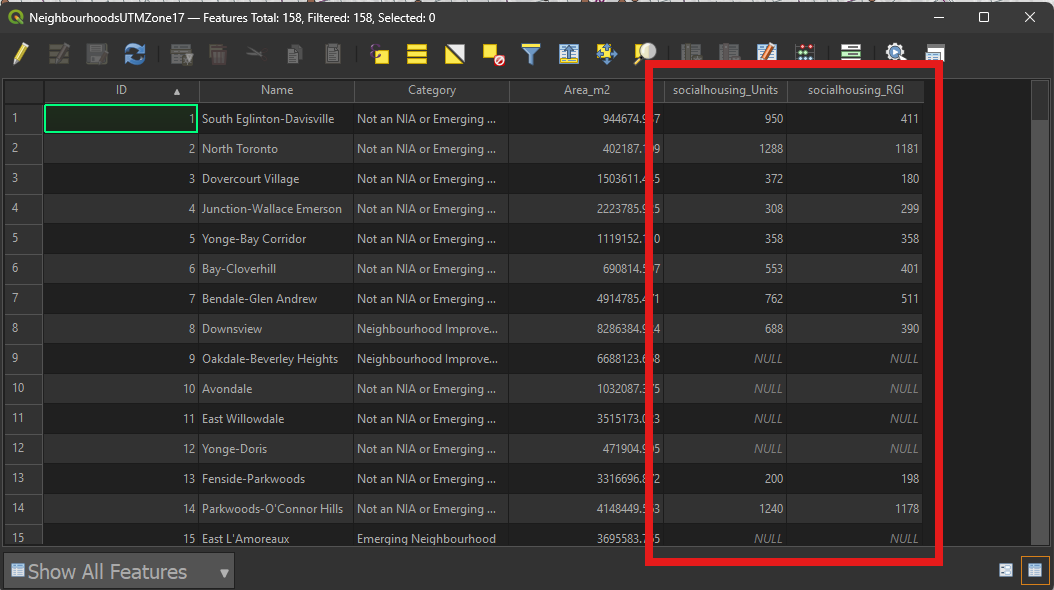Open conditional formatting options
Viewport: 1054px width, 590px height.
point(850,53)
